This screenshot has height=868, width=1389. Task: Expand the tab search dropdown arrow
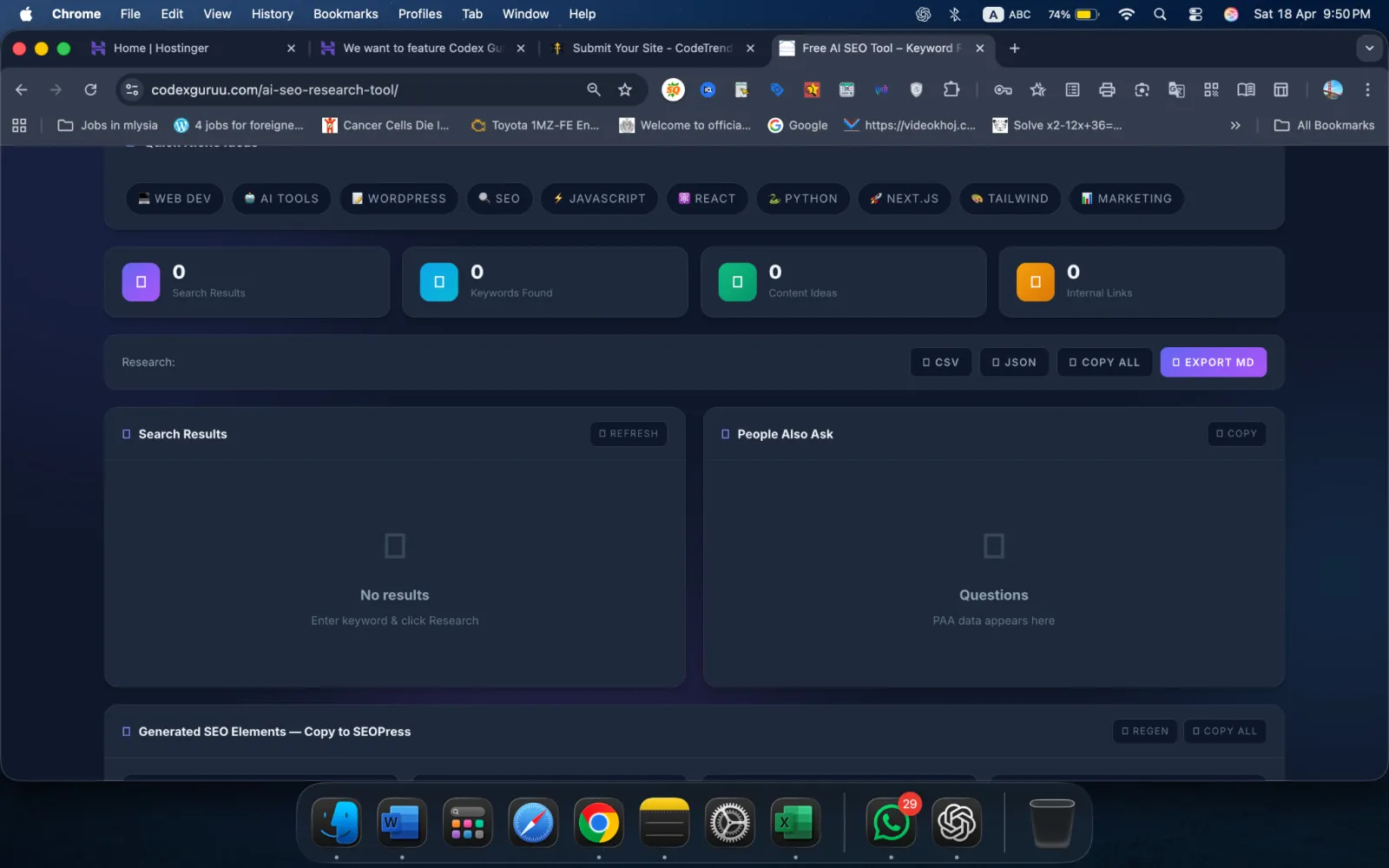1369,49
